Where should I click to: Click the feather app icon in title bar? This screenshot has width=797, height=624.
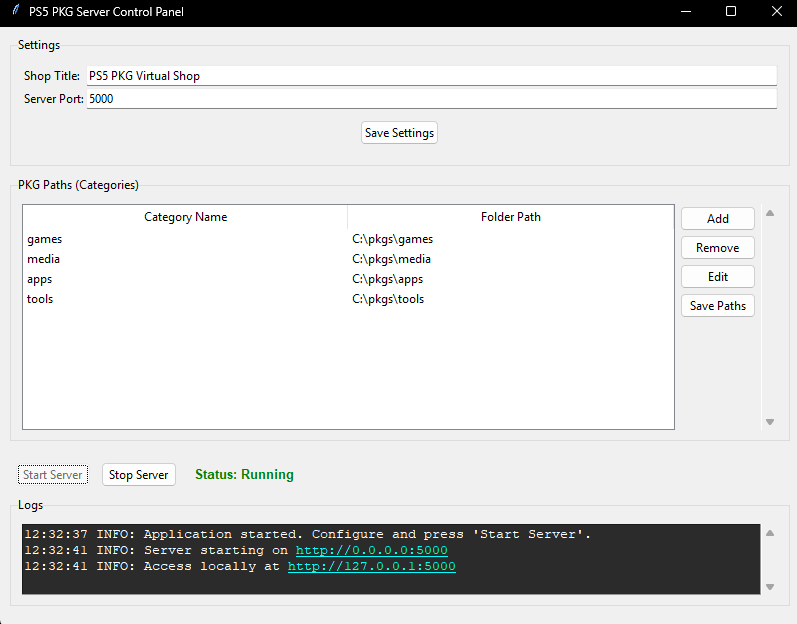tap(13, 12)
